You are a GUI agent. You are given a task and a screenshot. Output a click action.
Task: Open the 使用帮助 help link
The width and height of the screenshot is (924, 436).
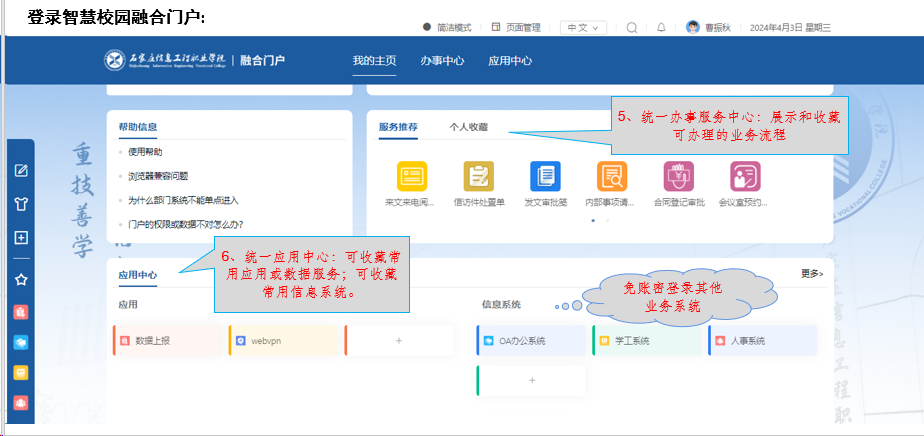pyautogui.click(x=145, y=152)
